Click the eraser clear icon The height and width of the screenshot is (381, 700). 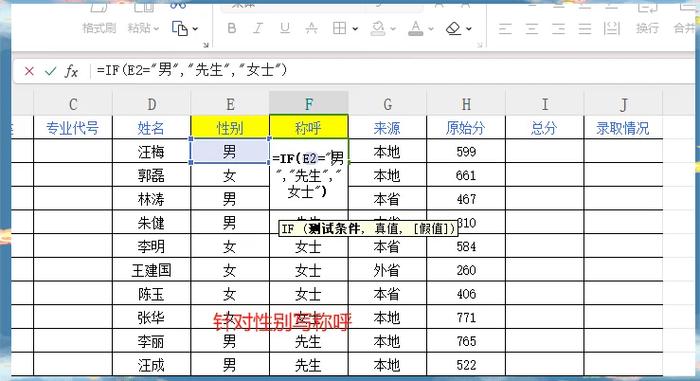click(453, 29)
